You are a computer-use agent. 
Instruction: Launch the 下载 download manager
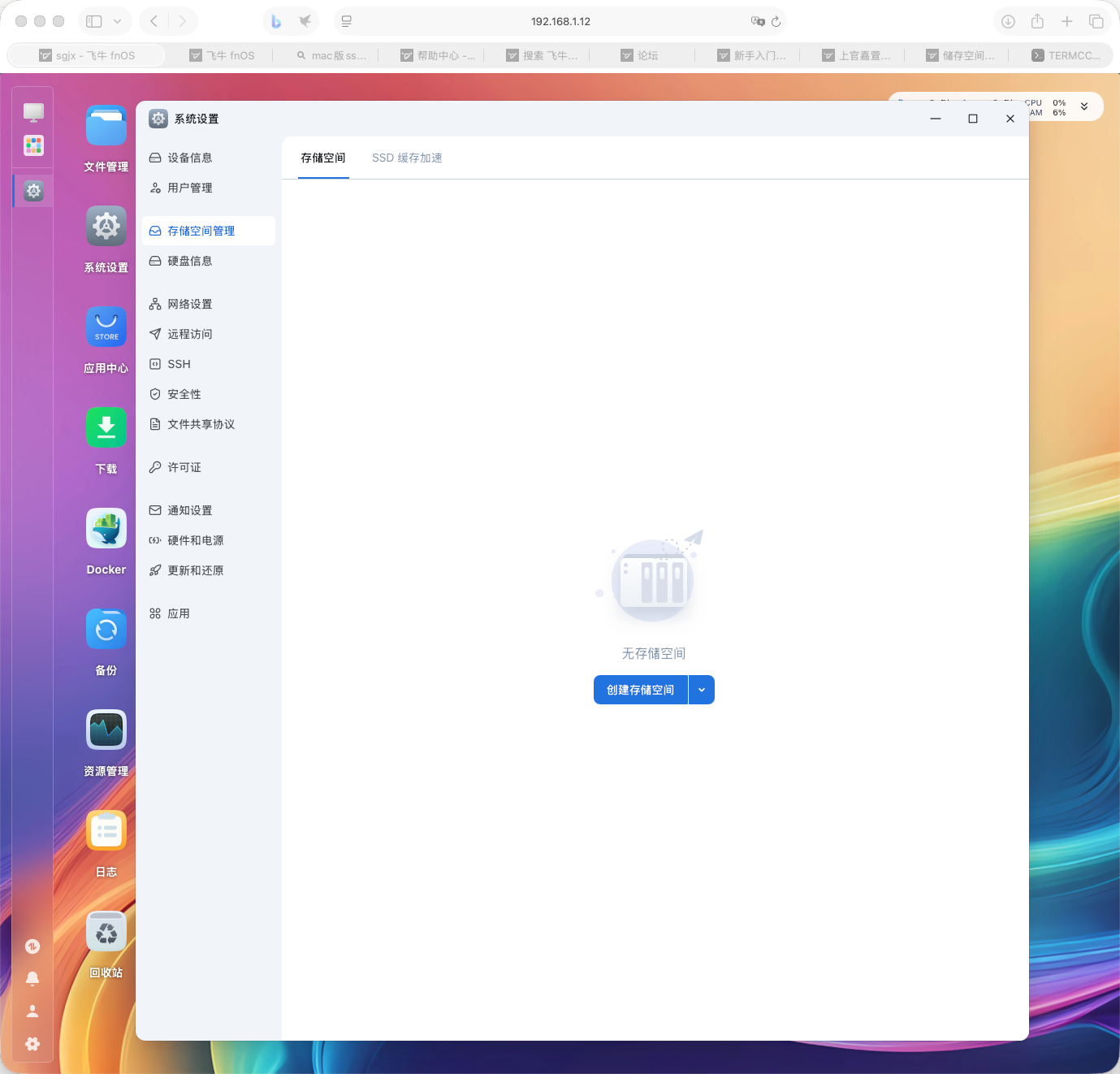(x=106, y=427)
